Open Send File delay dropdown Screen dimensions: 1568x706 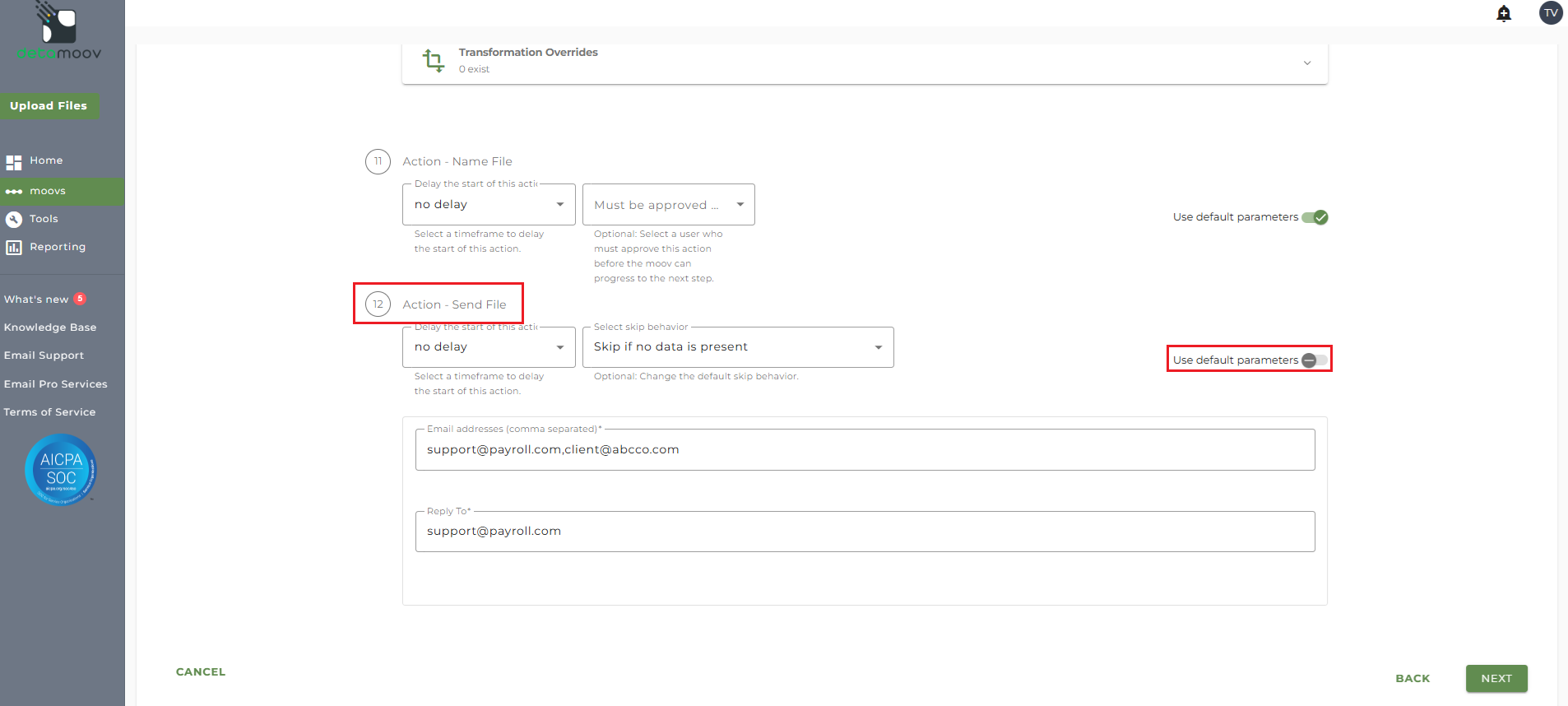pos(489,347)
